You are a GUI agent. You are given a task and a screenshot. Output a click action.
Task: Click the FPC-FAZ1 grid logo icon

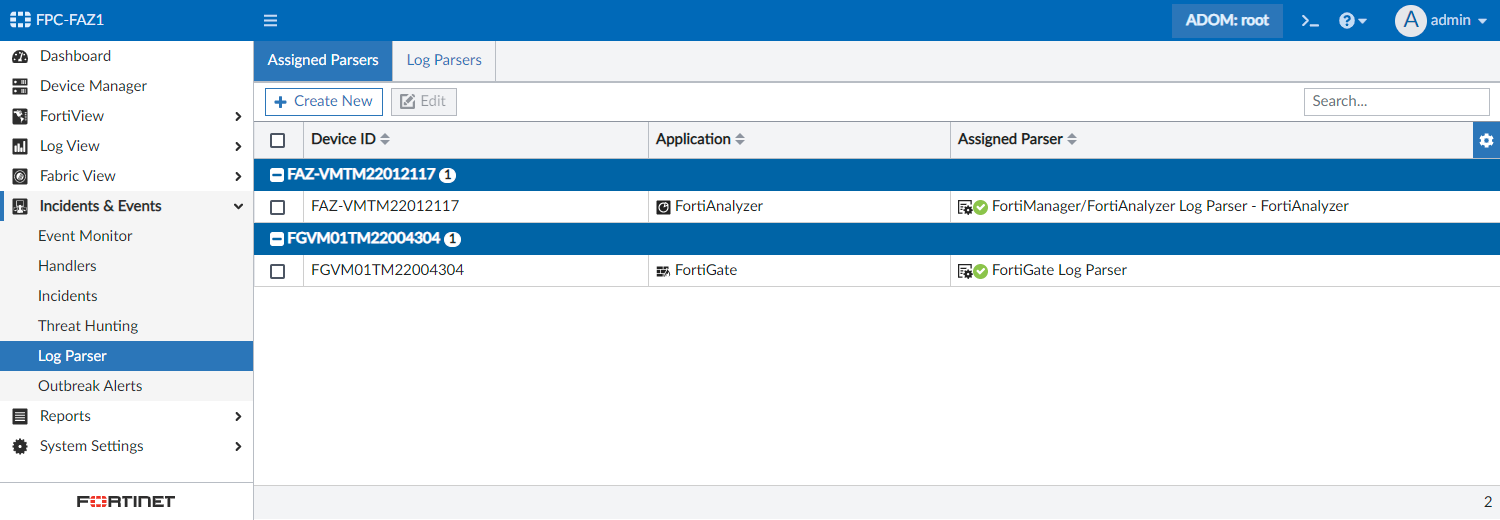[20, 20]
